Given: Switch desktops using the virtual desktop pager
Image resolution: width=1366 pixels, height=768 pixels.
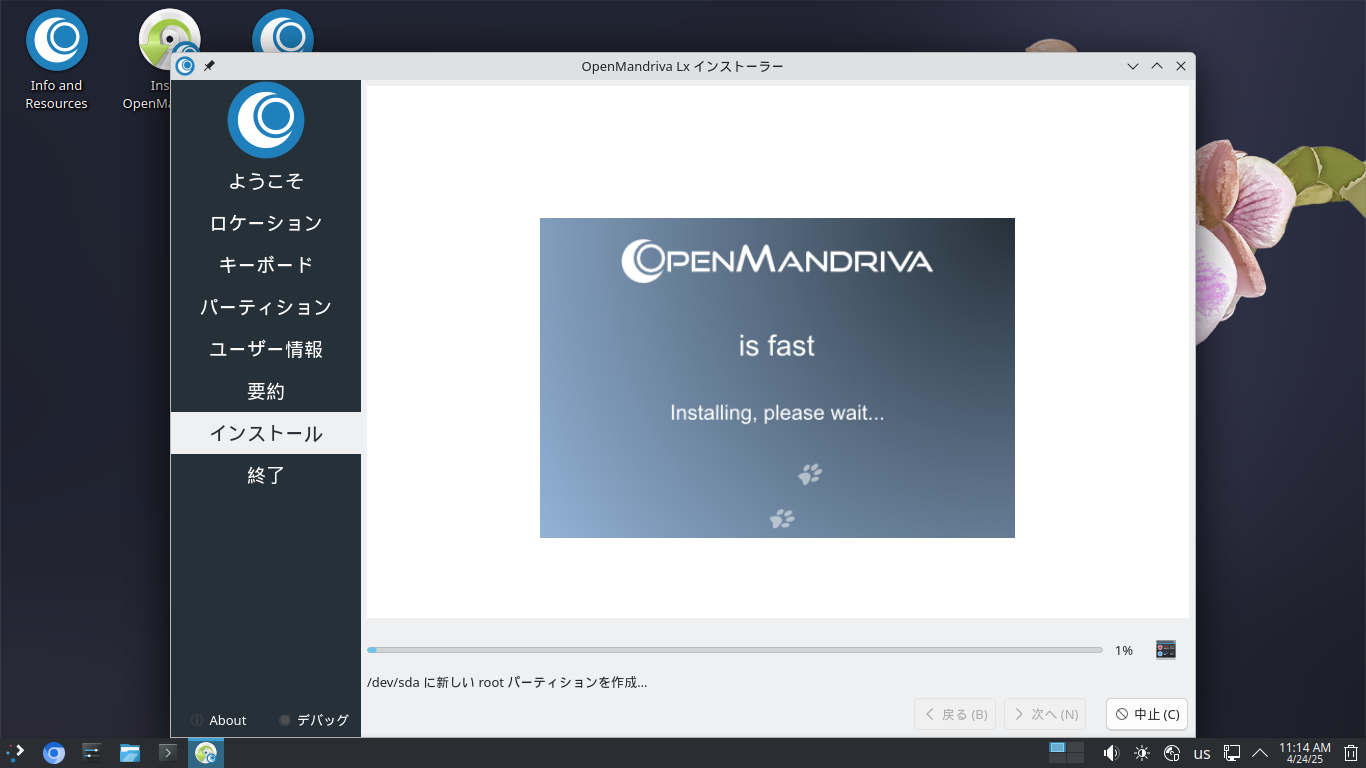Looking at the screenshot, I should 1066,752.
